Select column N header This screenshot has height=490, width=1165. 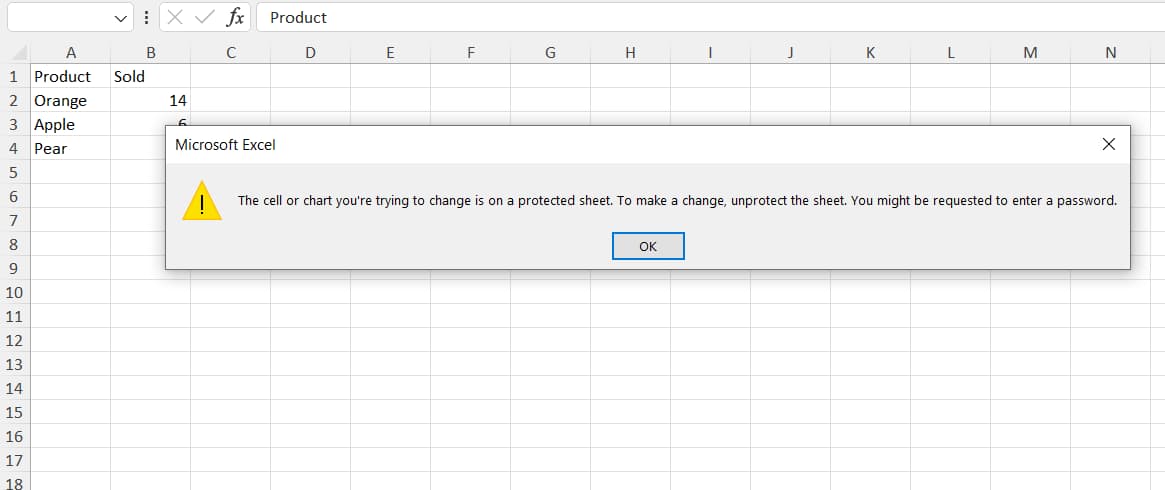click(x=1110, y=53)
